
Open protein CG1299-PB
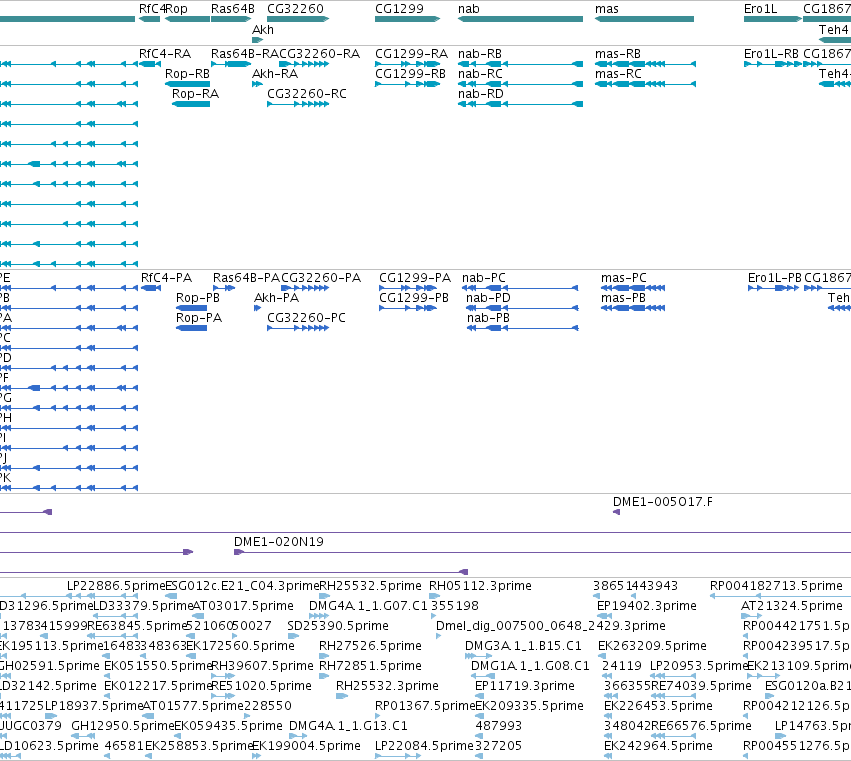[414, 297]
